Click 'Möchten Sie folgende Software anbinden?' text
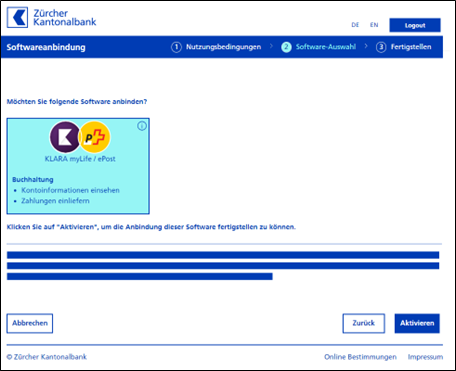Screen dimensions: 456x371 (x=77, y=102)
